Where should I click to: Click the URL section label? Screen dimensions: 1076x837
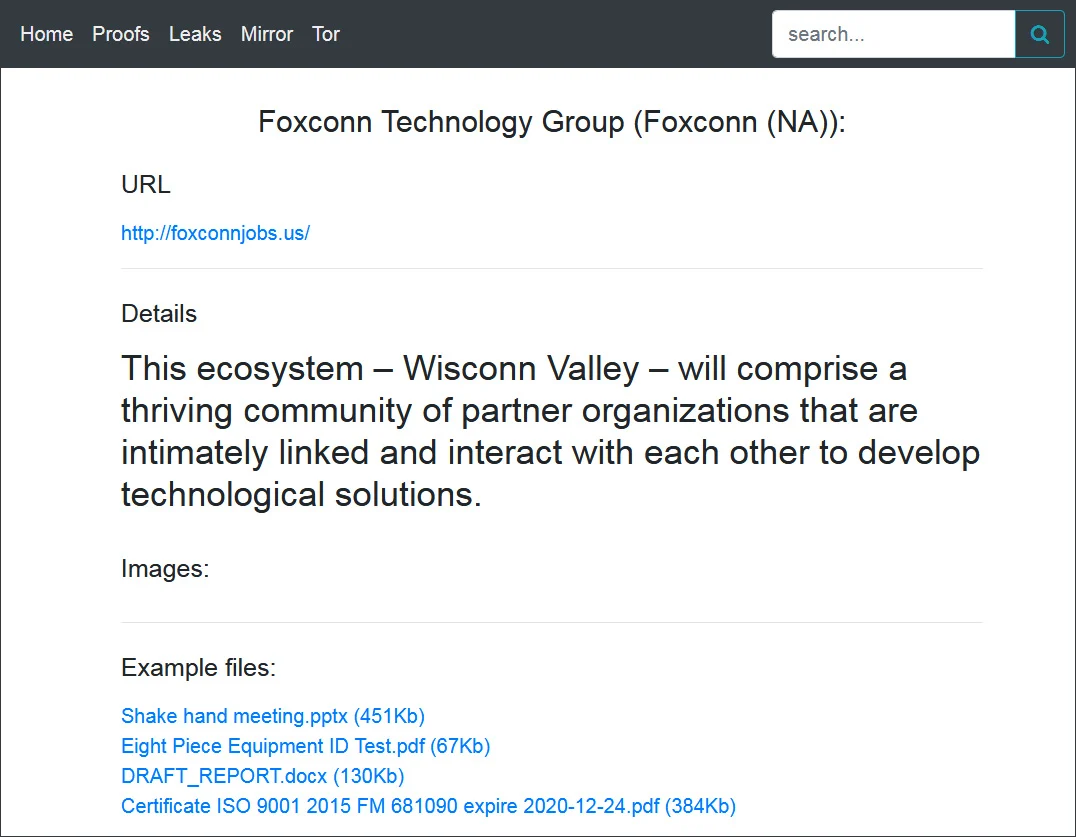(146, 185)
